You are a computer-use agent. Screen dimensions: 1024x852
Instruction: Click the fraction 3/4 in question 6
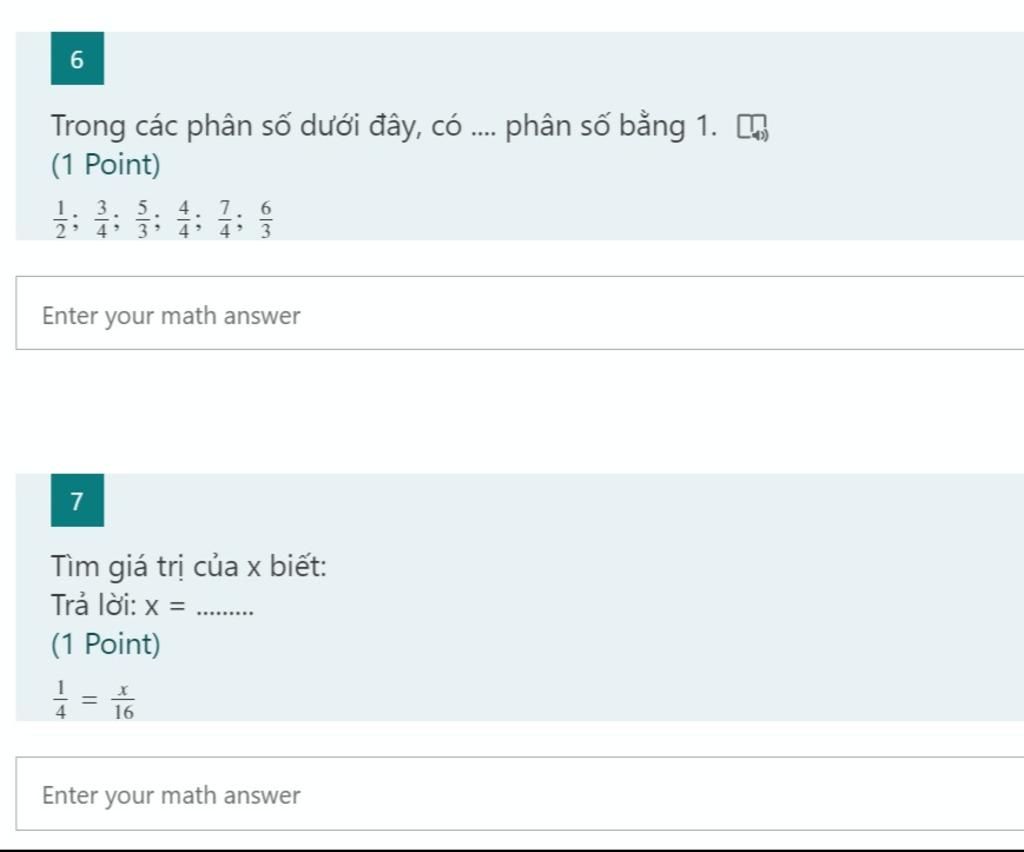click(x=101, y=219)
